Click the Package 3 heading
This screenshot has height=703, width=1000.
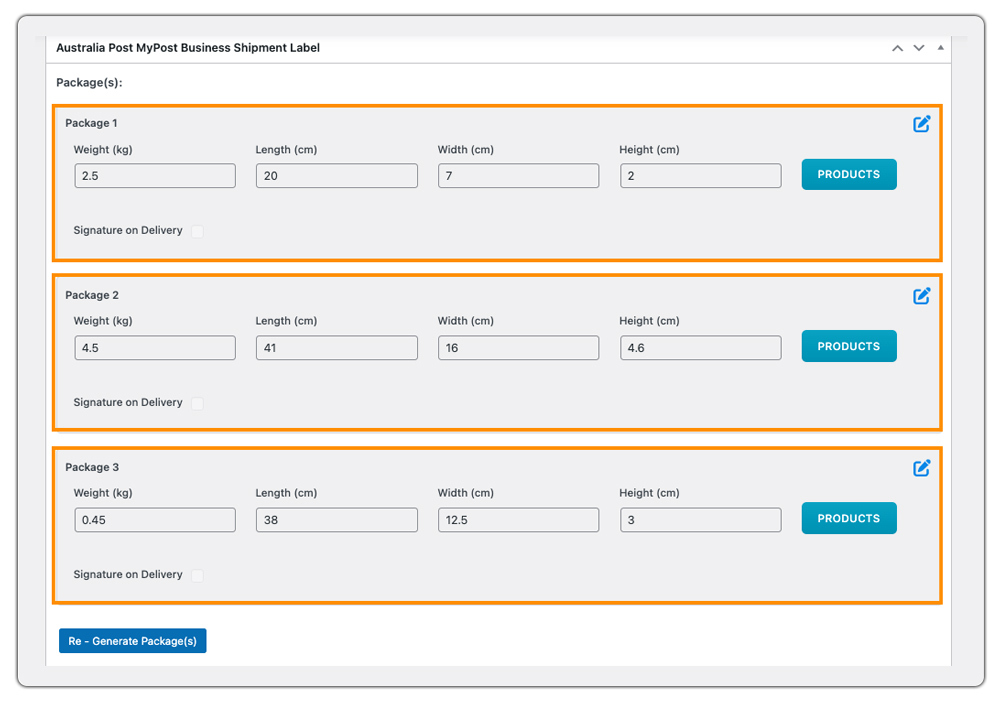pyautogui.click(x=92, y=468)
